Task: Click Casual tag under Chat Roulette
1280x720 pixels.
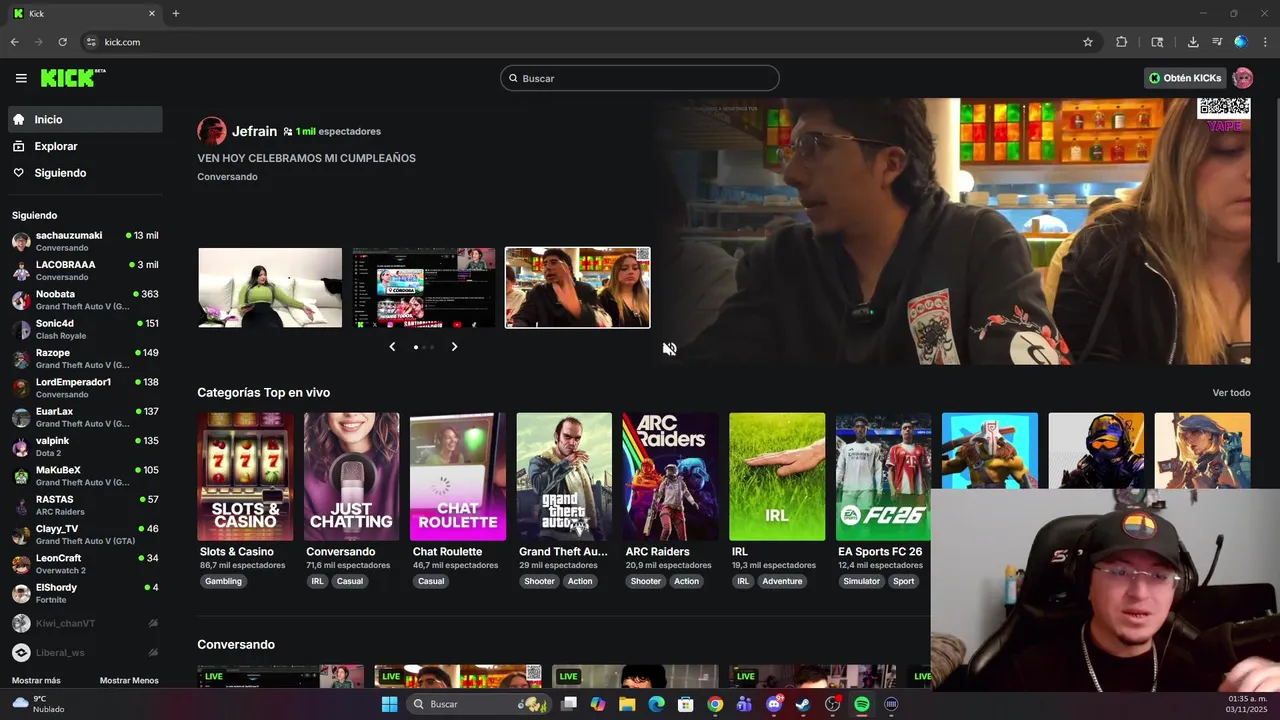Action: click(x=431, y=581)
